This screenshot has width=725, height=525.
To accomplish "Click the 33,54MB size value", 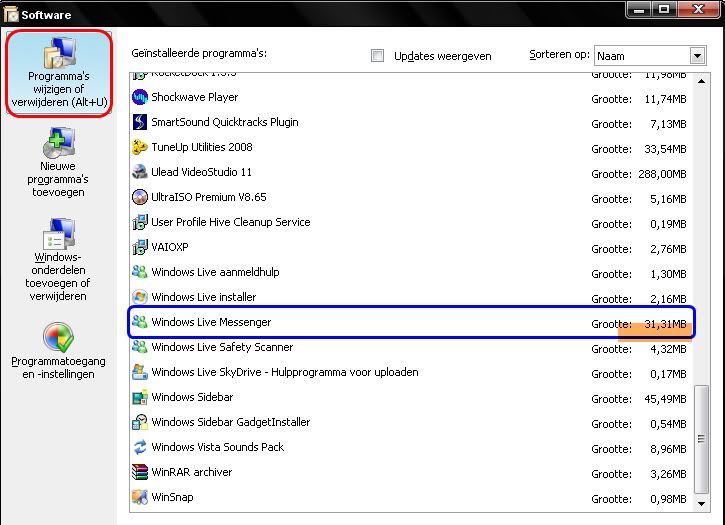I will pyautogui.click(x=665, y=149).
